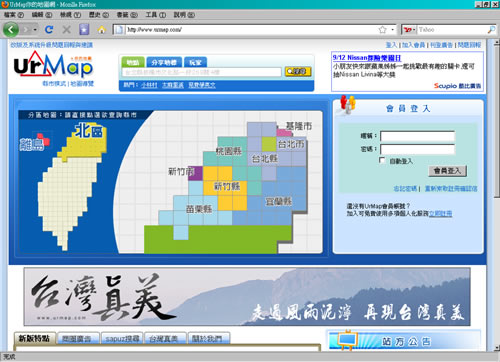Viewport: 500px width, 362px height.
Task: Click the page icon beside the URL
Action: [119, 30]
